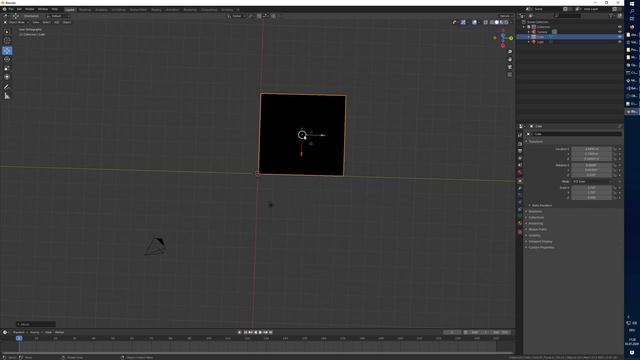Select the Move tool in the toolbar
Screen dimensions: 640x360
(7, 51)
